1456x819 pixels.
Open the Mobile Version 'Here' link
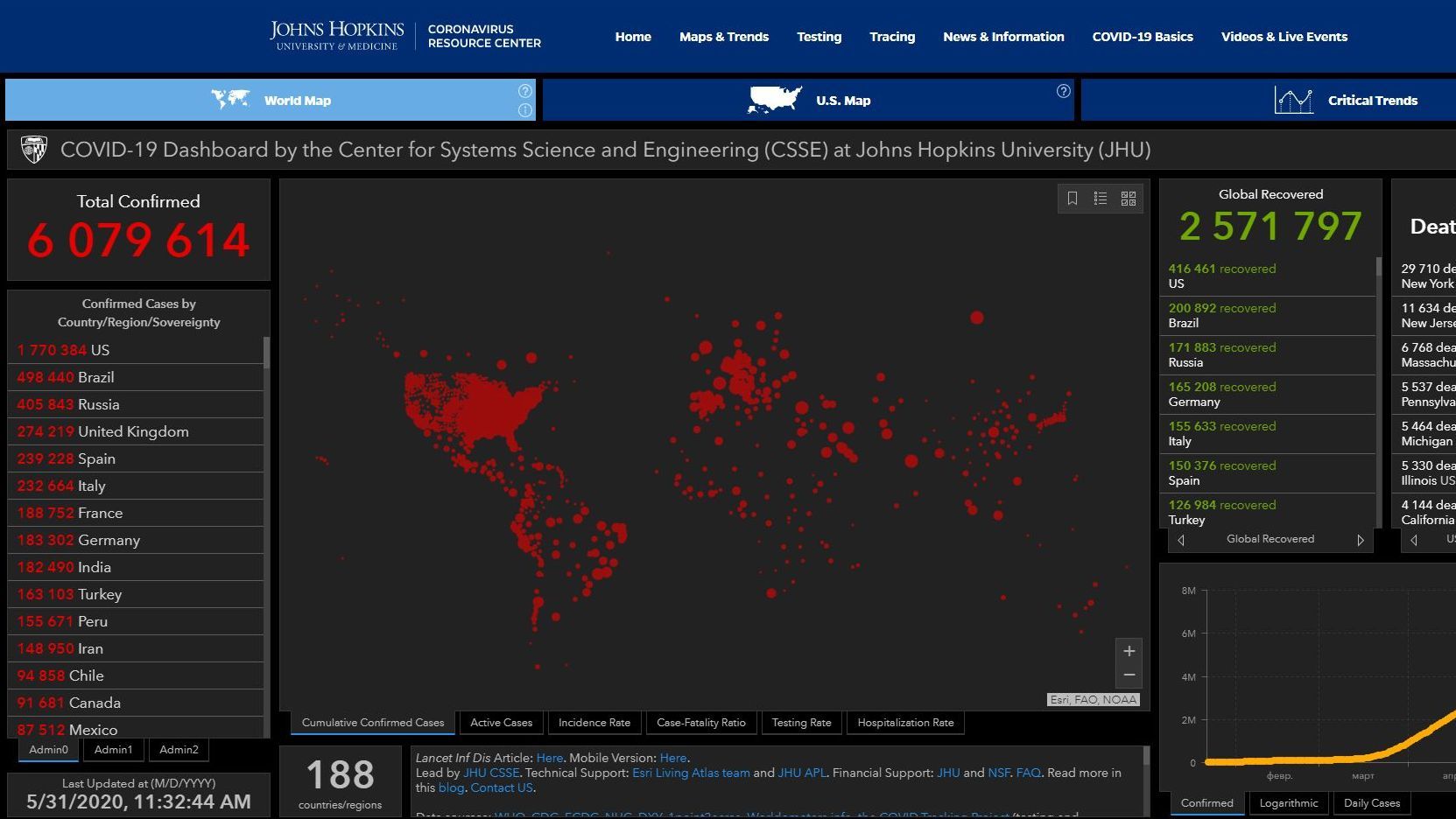coord(673,758)
